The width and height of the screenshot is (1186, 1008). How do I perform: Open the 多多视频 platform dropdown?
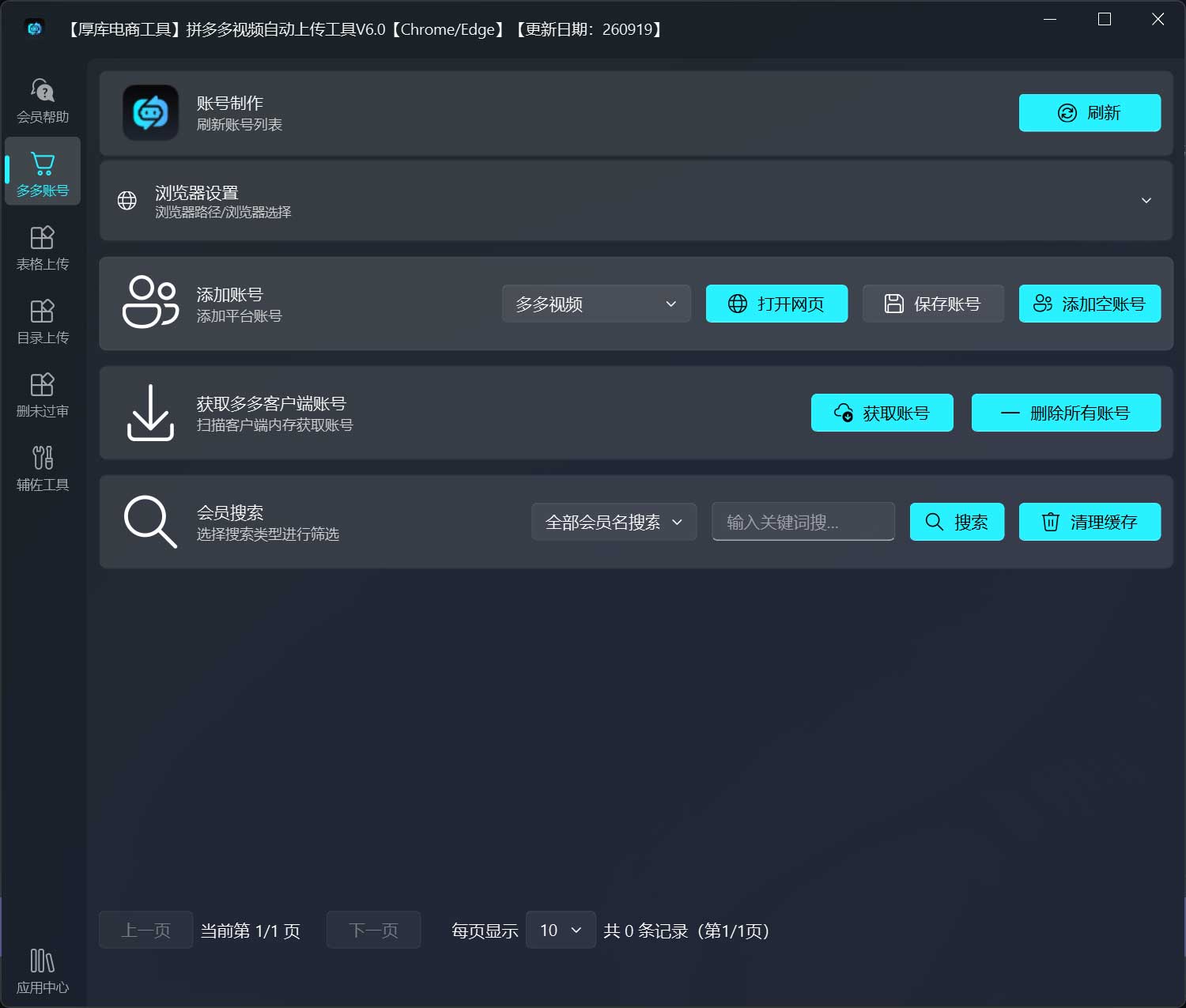pyautogui.click(x=596, y=304)
